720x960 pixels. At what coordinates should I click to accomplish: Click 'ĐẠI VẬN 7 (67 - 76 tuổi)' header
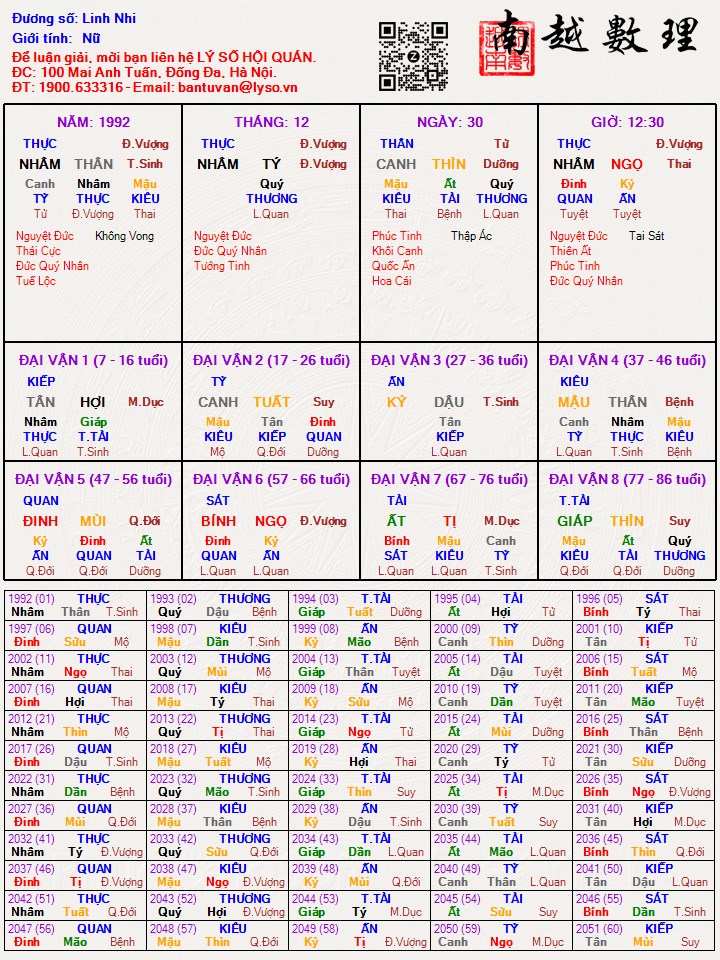pos(449,479)
